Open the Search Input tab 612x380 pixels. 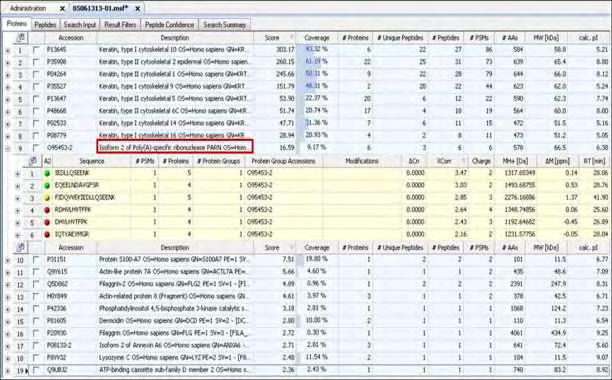pyautogui.click(x=80, y=25)
